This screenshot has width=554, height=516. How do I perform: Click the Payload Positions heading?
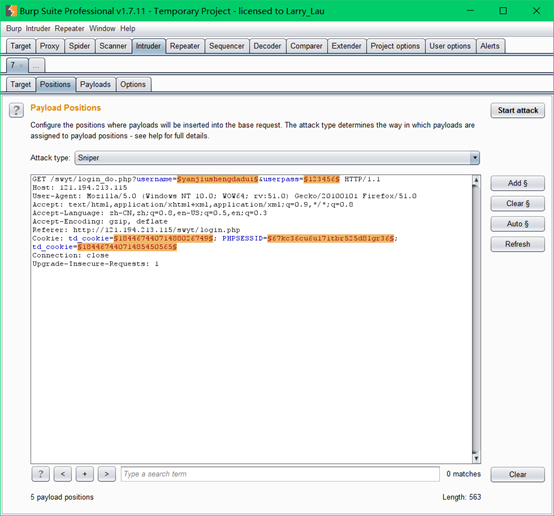click(x=66, y=108)
